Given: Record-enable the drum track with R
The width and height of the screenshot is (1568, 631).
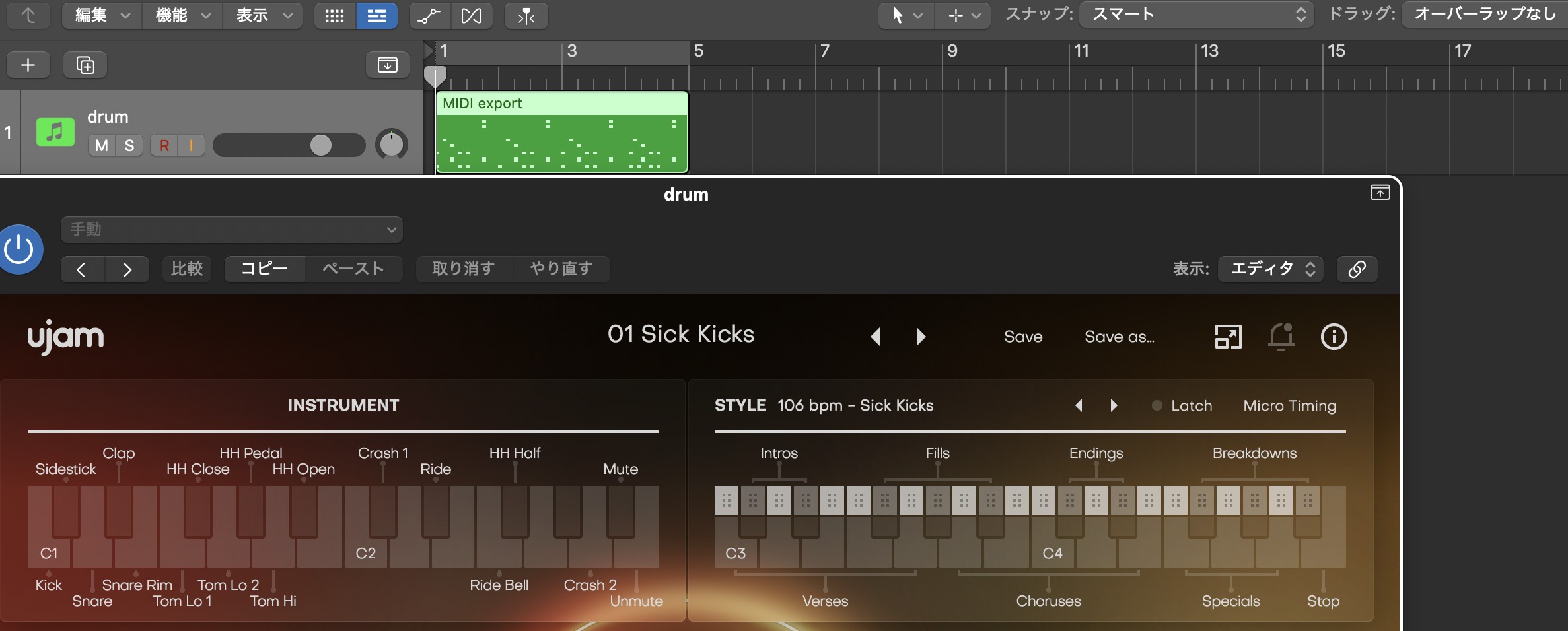Looking at the screenshot, I should pyautogui.click(x=164, y=145).
